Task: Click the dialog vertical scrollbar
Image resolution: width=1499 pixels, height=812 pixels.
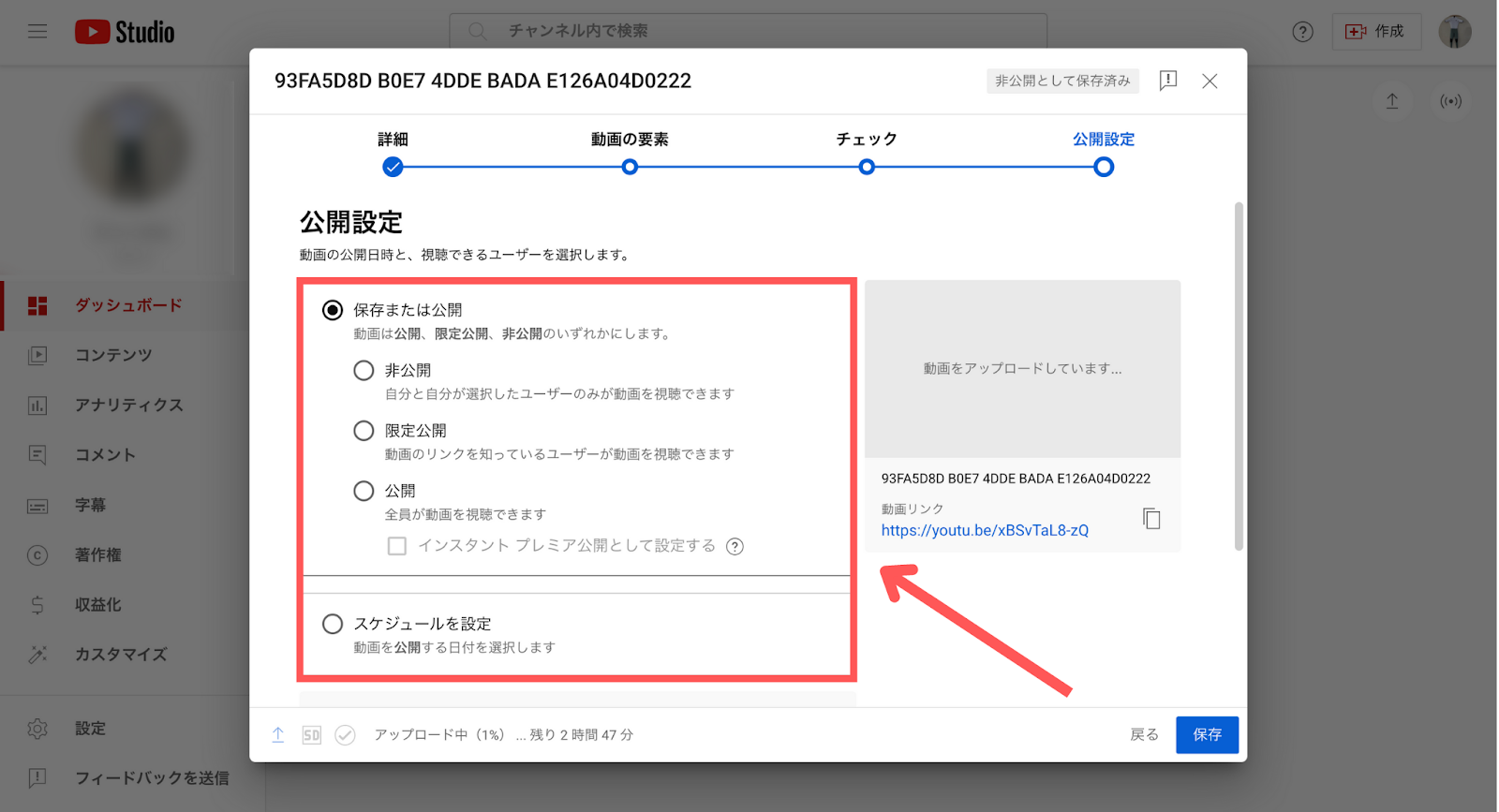Action: click(x=1239, y=376)
